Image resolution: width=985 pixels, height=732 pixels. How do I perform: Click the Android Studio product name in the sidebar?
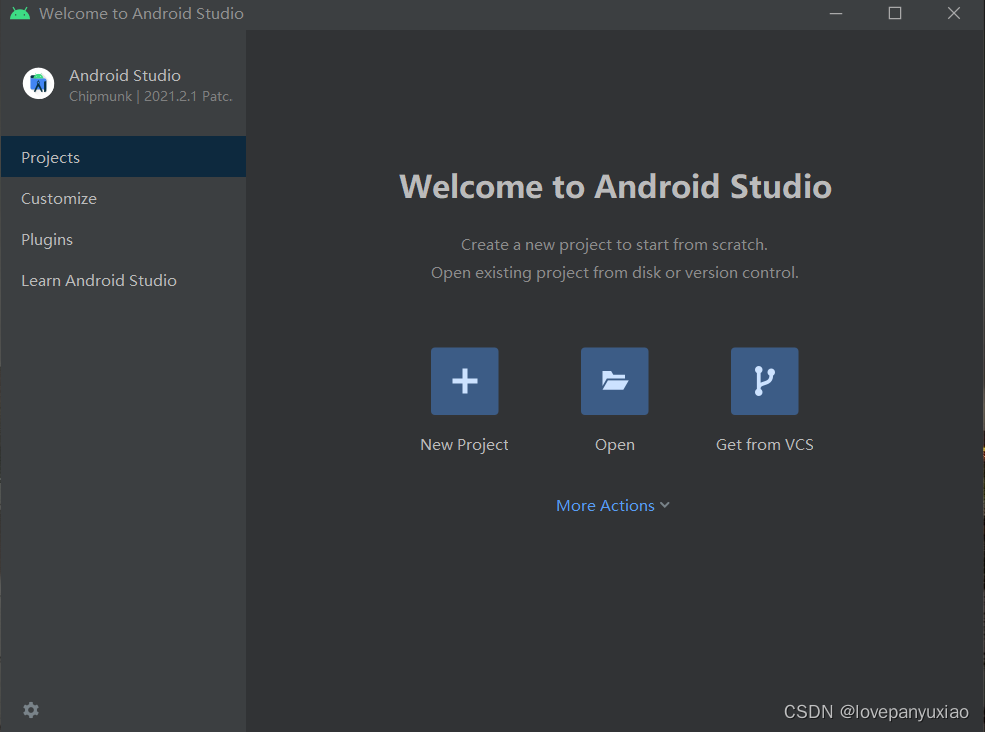[x=125, y=75]
